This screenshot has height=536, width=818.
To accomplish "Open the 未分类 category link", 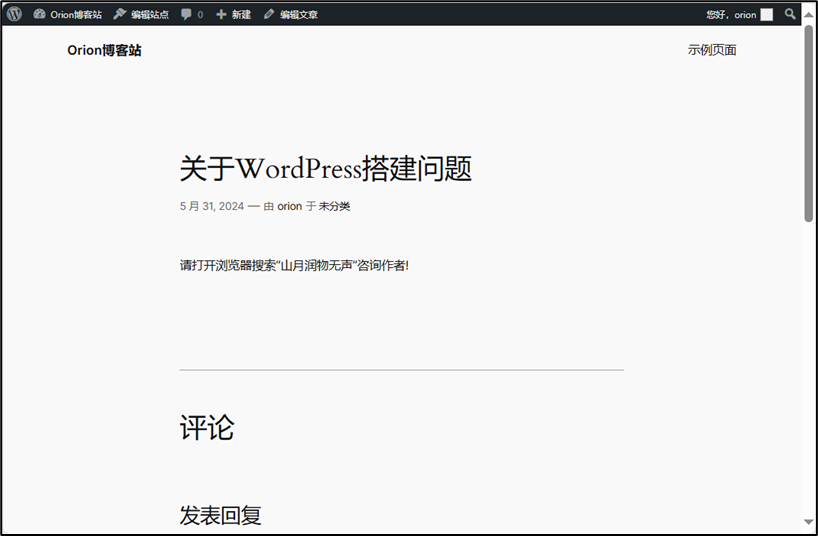I will pos(334,206).
